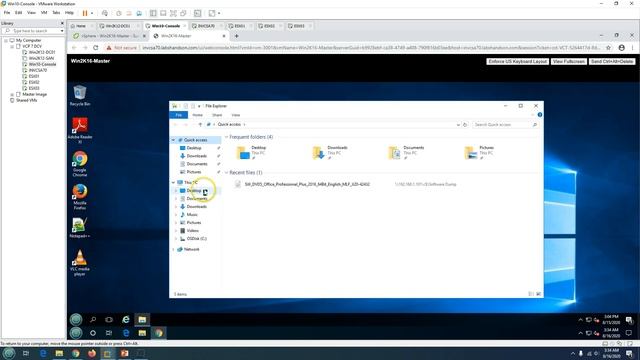Select Music under This PC
The image size is (640, 360).
point(192,215)
